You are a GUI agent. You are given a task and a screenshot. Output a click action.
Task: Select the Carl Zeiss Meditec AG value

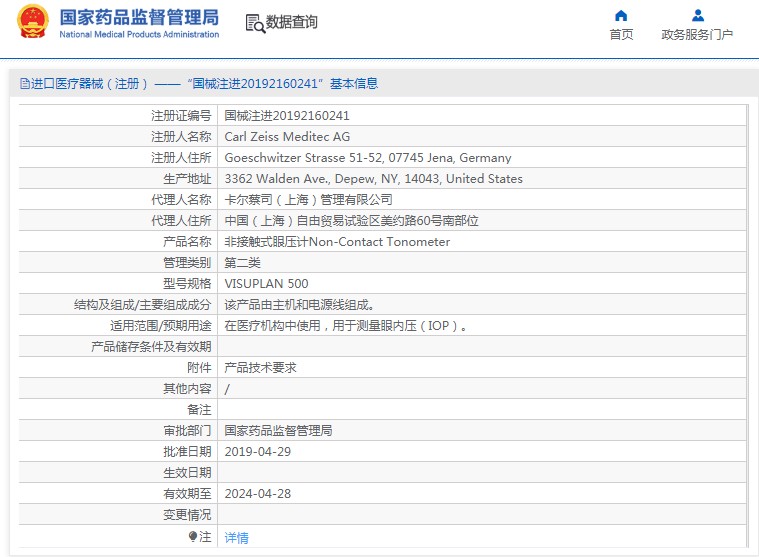287,136
